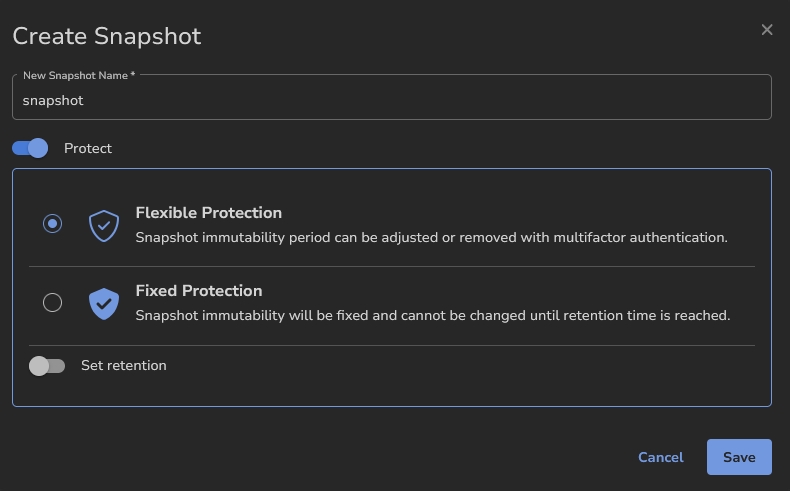
Task: Place cursor on the typed 'snapshot' text
Action: click(x=53, y=101)
